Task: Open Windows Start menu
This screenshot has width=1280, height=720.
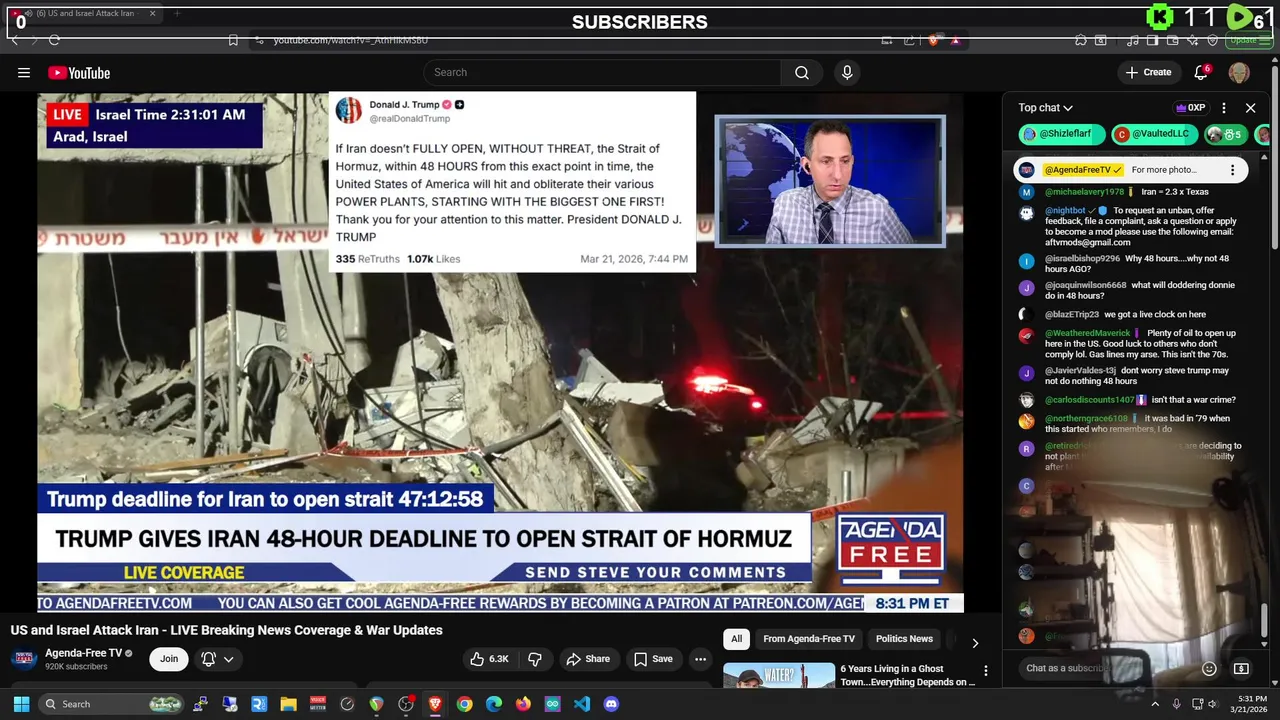Action: coord(21,704)
